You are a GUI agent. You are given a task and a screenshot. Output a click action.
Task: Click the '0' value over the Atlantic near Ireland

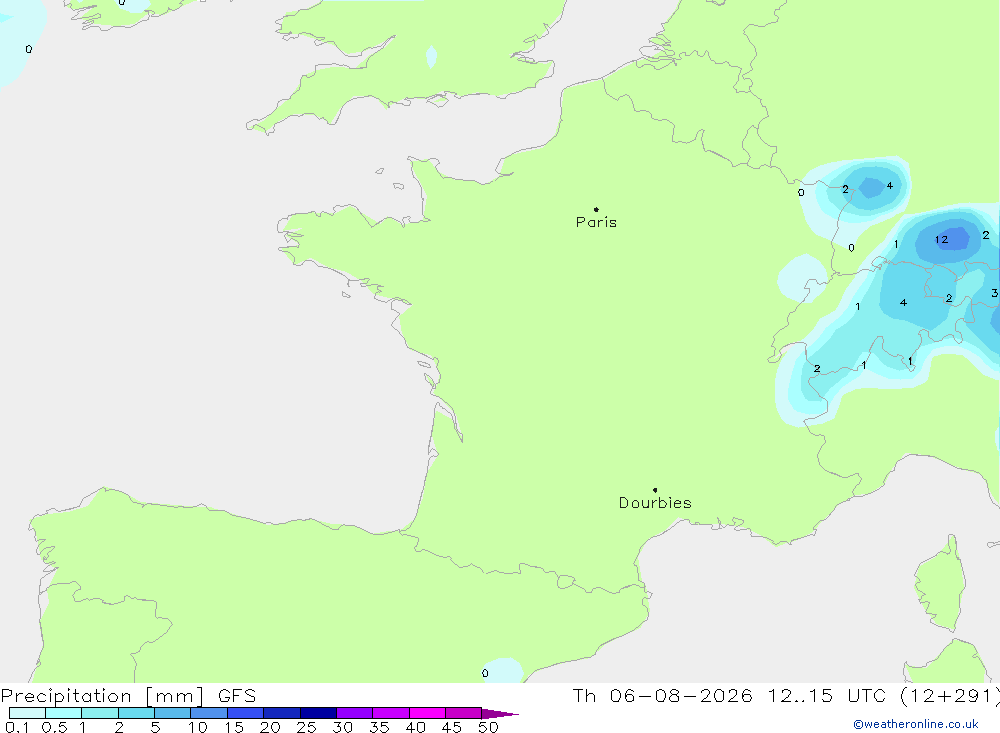[x=29, y=49]
